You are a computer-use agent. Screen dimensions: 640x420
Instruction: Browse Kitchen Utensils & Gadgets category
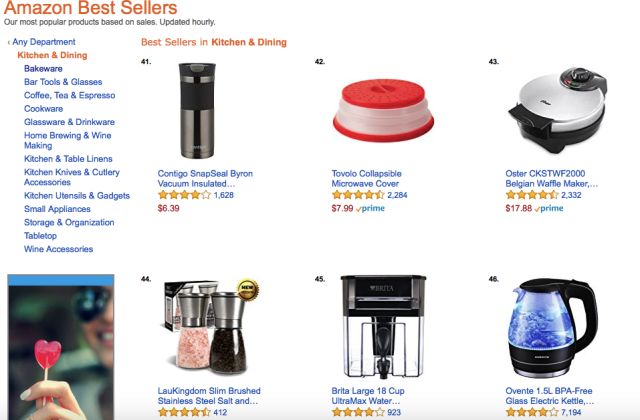pyautogui.click(x=77, y=196)
